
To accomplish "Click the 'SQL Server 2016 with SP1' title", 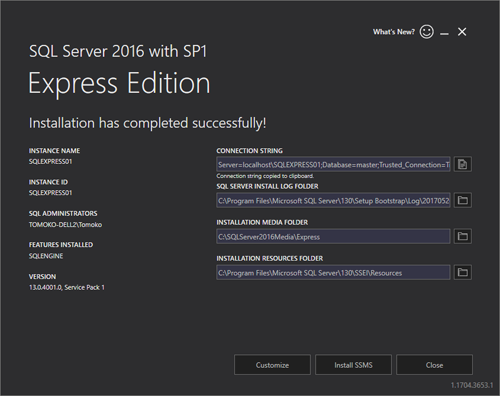I will click(118, 51).
